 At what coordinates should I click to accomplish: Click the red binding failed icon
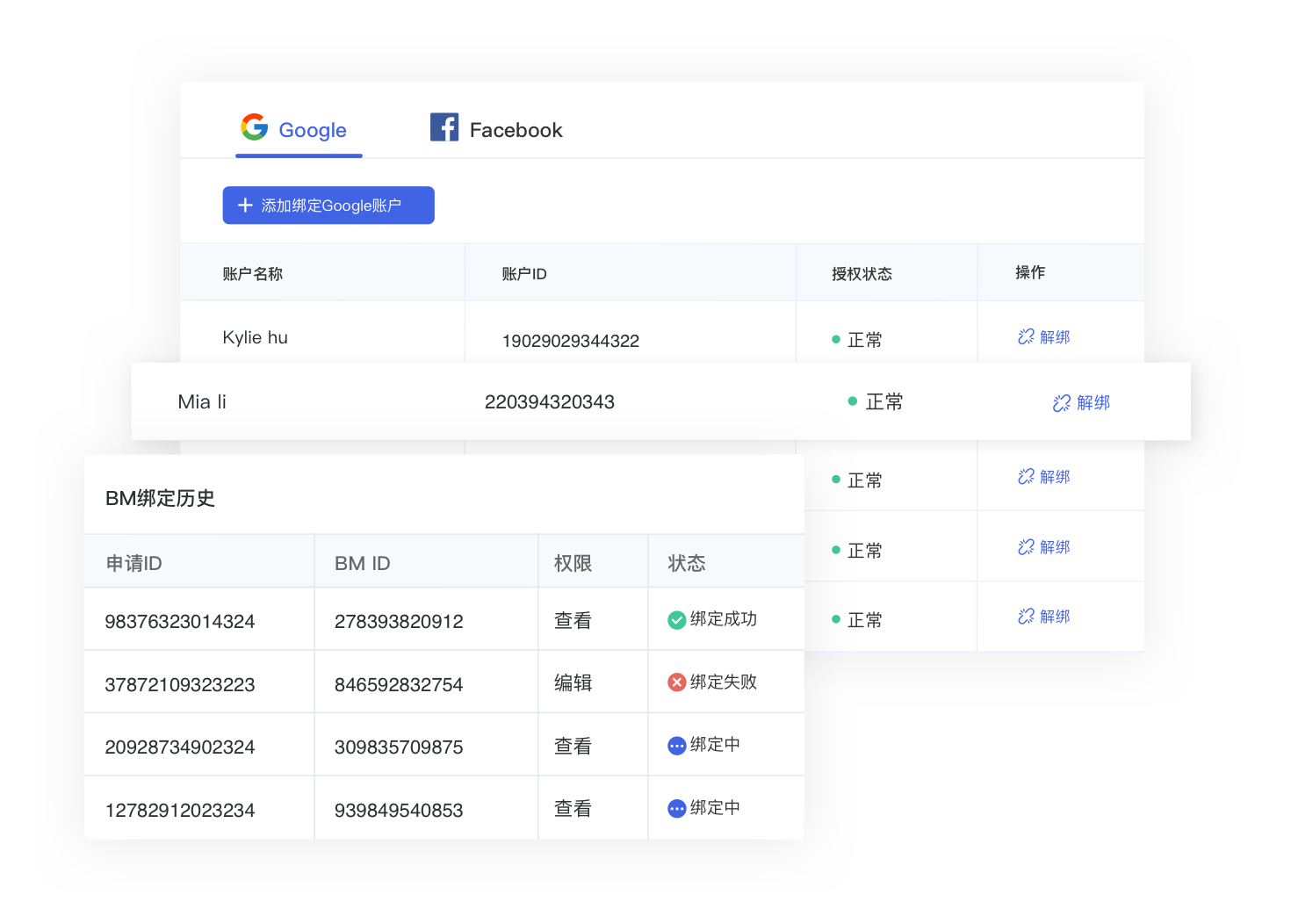coord(676,682)
